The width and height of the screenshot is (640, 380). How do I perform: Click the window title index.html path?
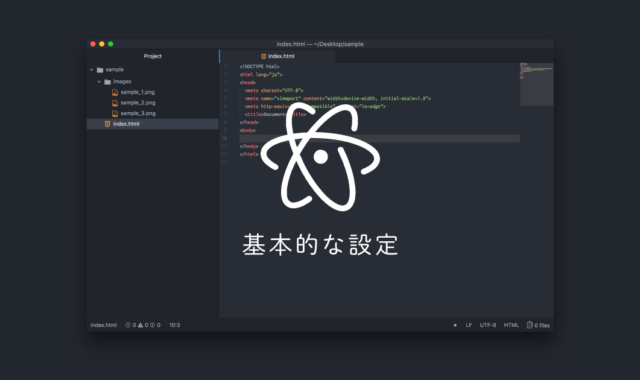pyautogui.click(x=320, y=44)
